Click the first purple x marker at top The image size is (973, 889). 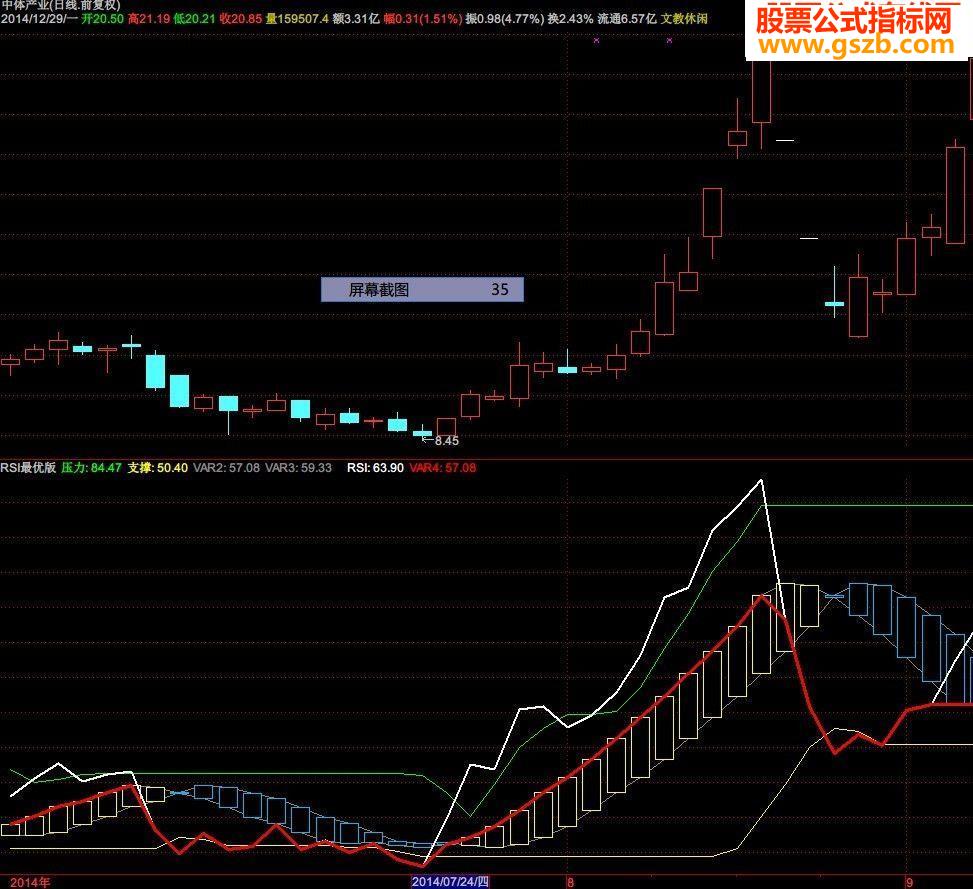596,40
